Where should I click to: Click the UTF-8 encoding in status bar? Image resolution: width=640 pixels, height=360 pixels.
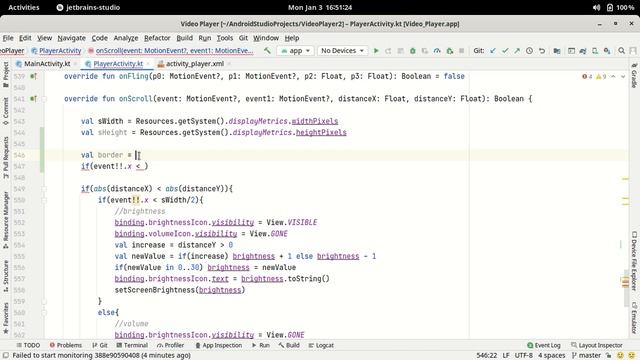coord(524,356)
